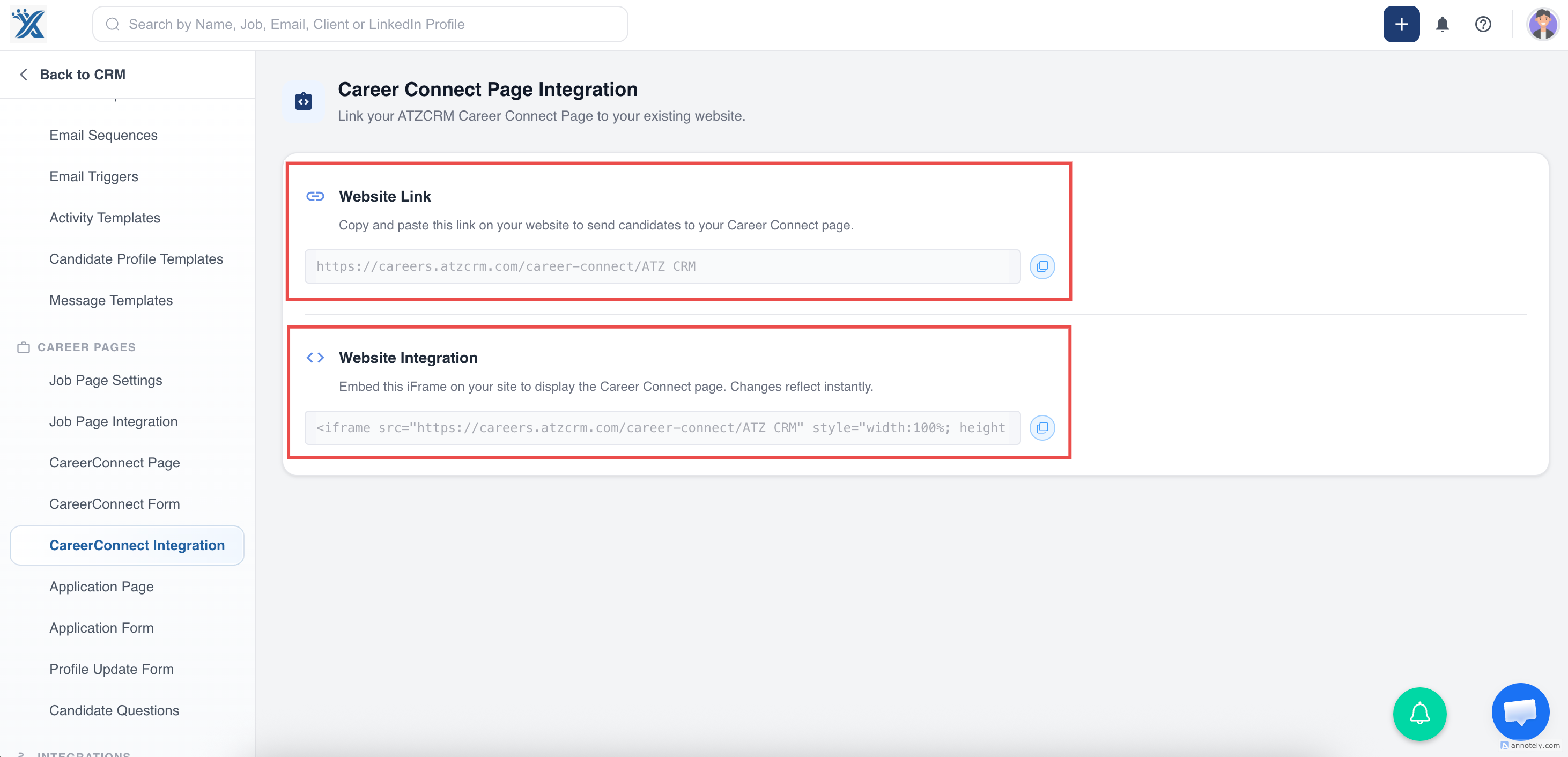The width and height of the screenshot is (1568, 757).
Task: Go Back to CRM
Action: point(83,74)
